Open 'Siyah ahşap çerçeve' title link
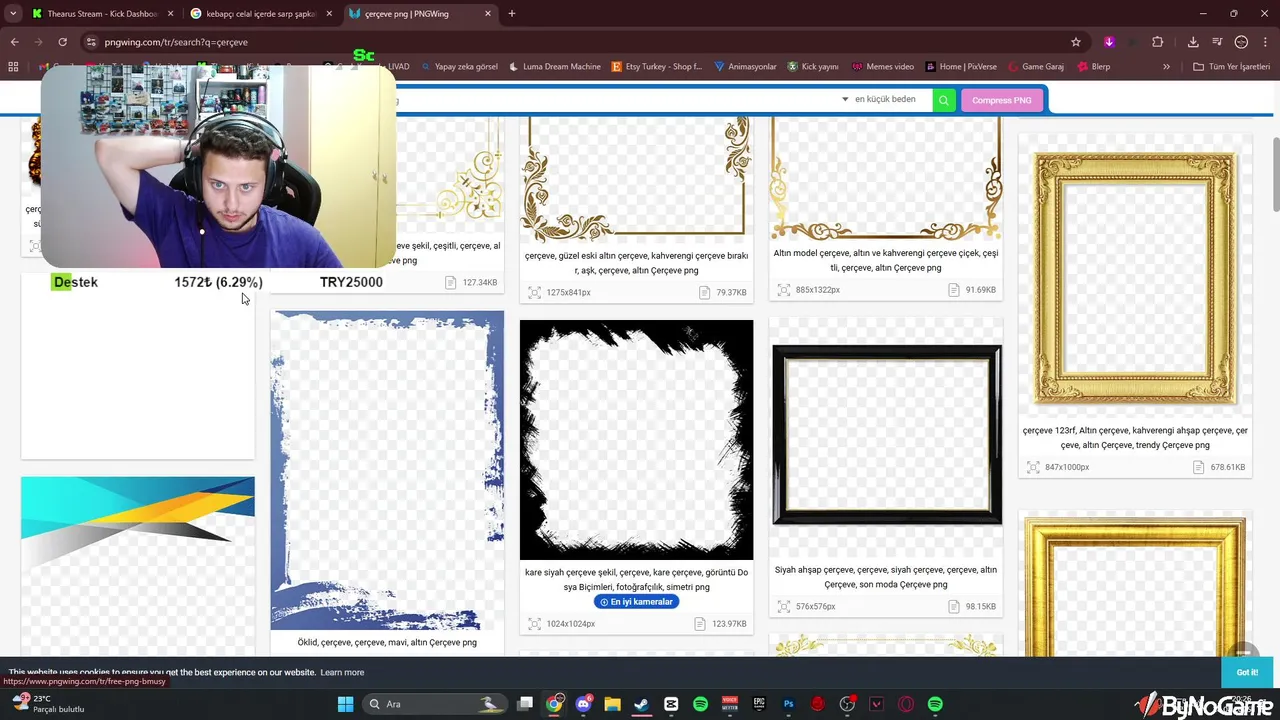Screen dimensions: 1280x720 tap(886, 577)
